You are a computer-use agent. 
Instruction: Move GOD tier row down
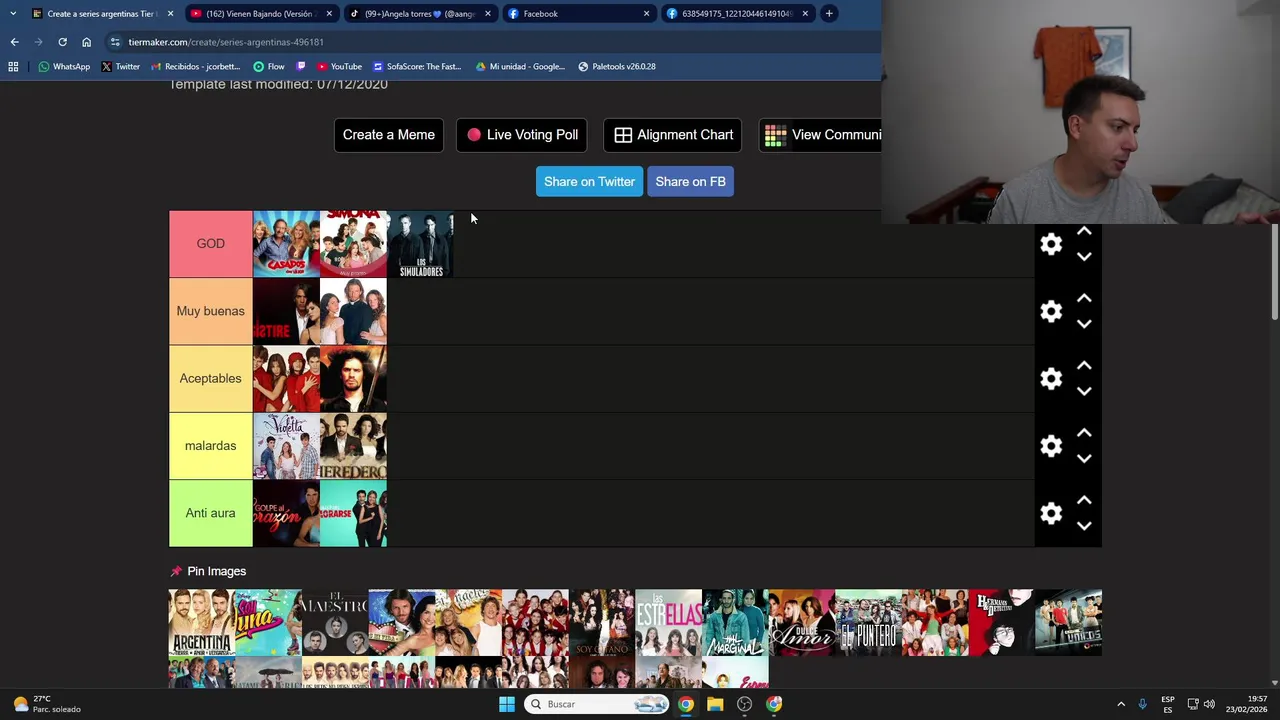pos(1084,257)
